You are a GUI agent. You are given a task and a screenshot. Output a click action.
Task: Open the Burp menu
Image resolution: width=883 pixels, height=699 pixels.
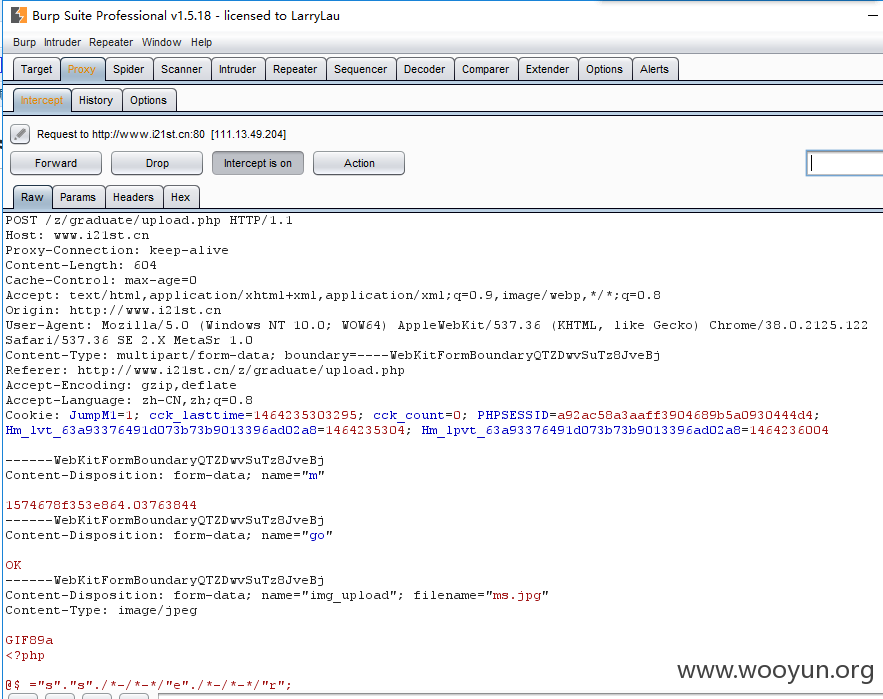[x=24, y=42]
